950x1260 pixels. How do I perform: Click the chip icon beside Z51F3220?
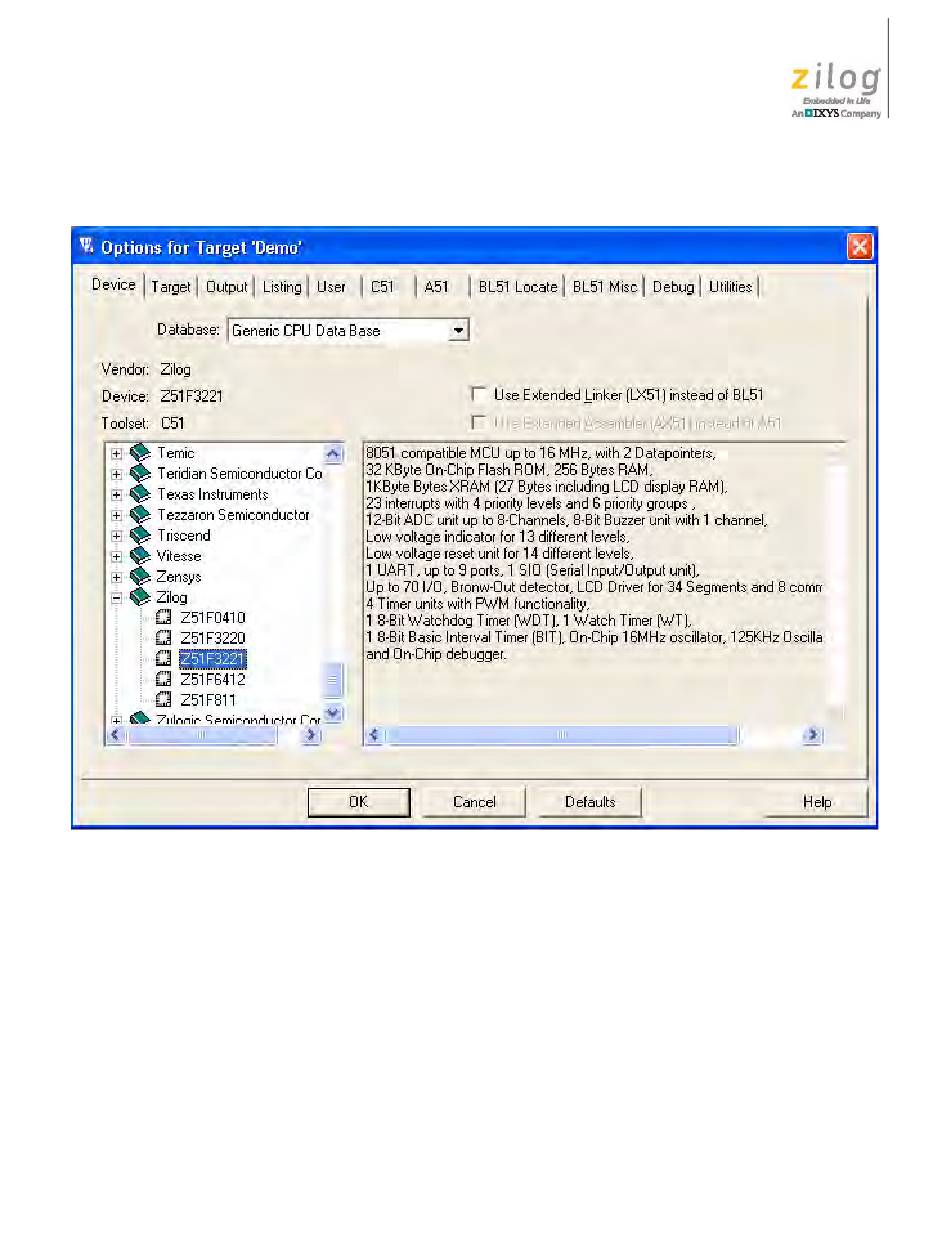pos(164,638)
